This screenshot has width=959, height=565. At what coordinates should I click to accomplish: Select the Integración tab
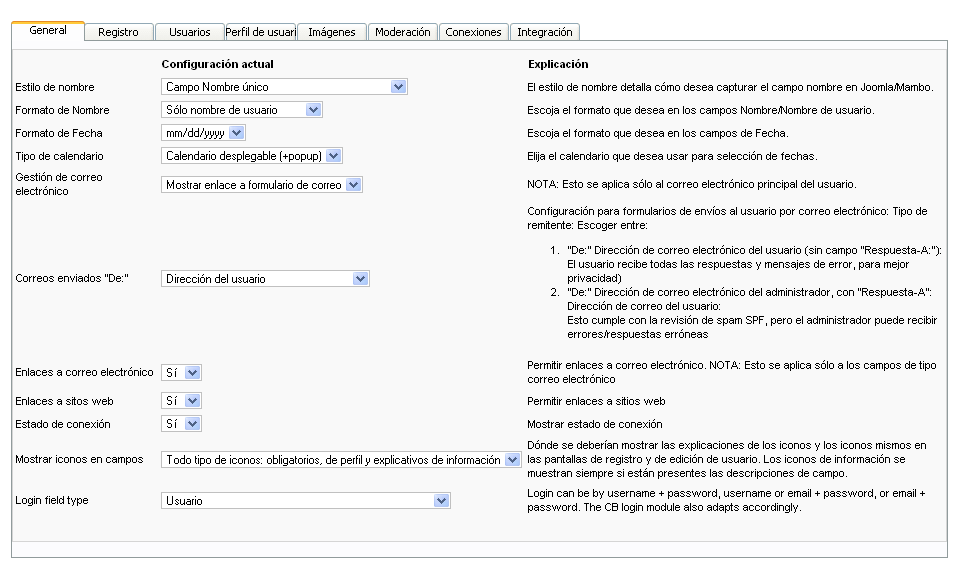tap(544, 32)
